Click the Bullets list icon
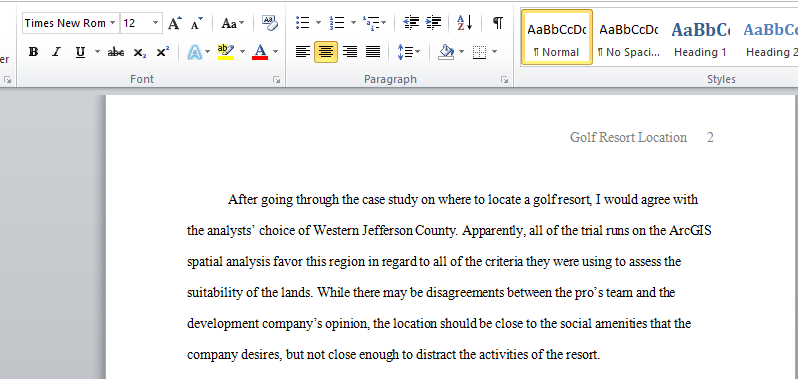The width and height of the screenshot is (798, 379). pyautogui.click(x=303, y=23)
